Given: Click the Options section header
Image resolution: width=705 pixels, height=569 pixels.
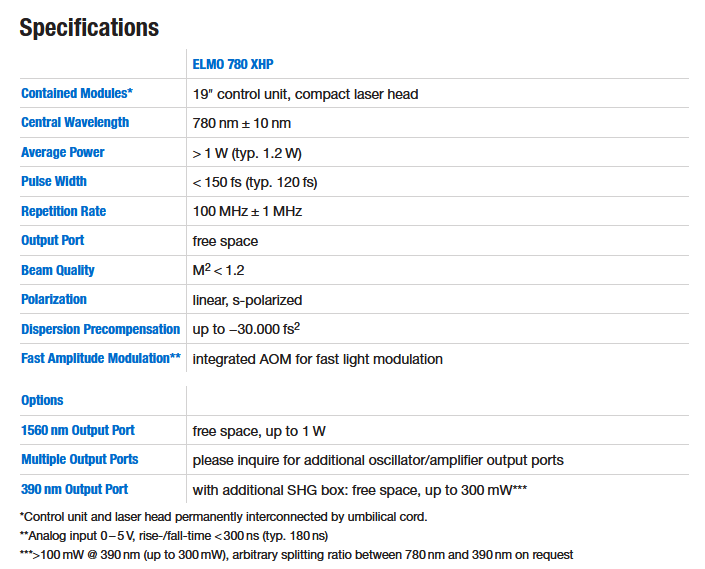Looking at the screenshot, I should click(42, 400).
